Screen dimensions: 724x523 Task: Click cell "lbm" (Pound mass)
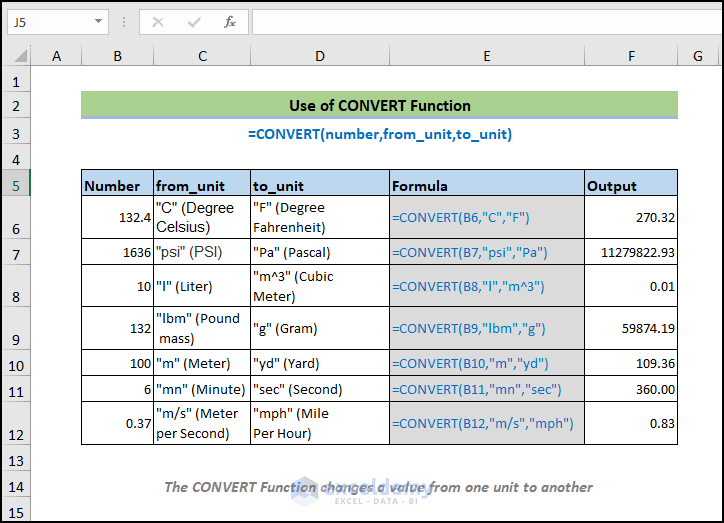(x=202, y=328)
